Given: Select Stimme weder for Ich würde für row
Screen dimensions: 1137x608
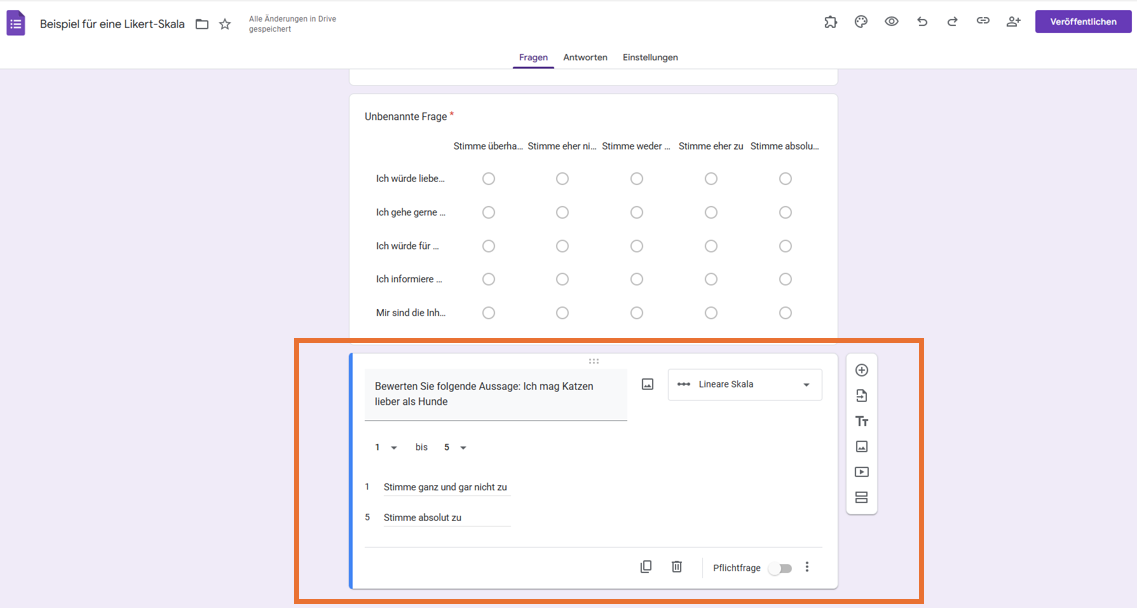Looking at the screenshot, I should [x=637, y=246].
